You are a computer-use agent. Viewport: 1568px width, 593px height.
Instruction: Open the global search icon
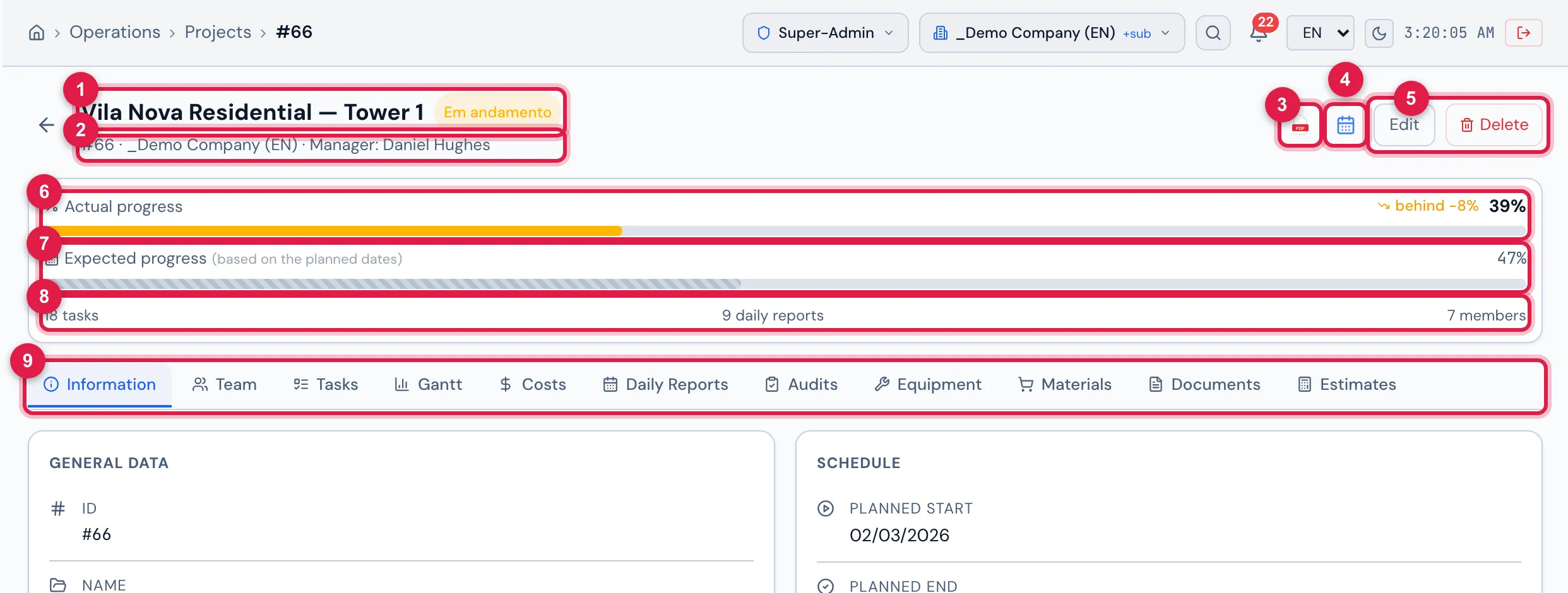(1213, 33)
